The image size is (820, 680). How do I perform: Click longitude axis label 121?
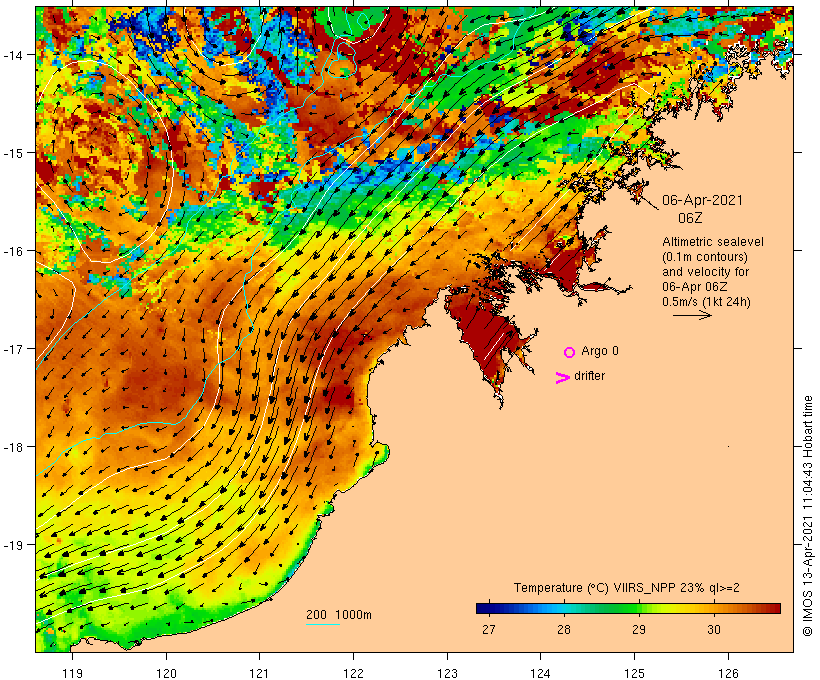pos(259,673)
